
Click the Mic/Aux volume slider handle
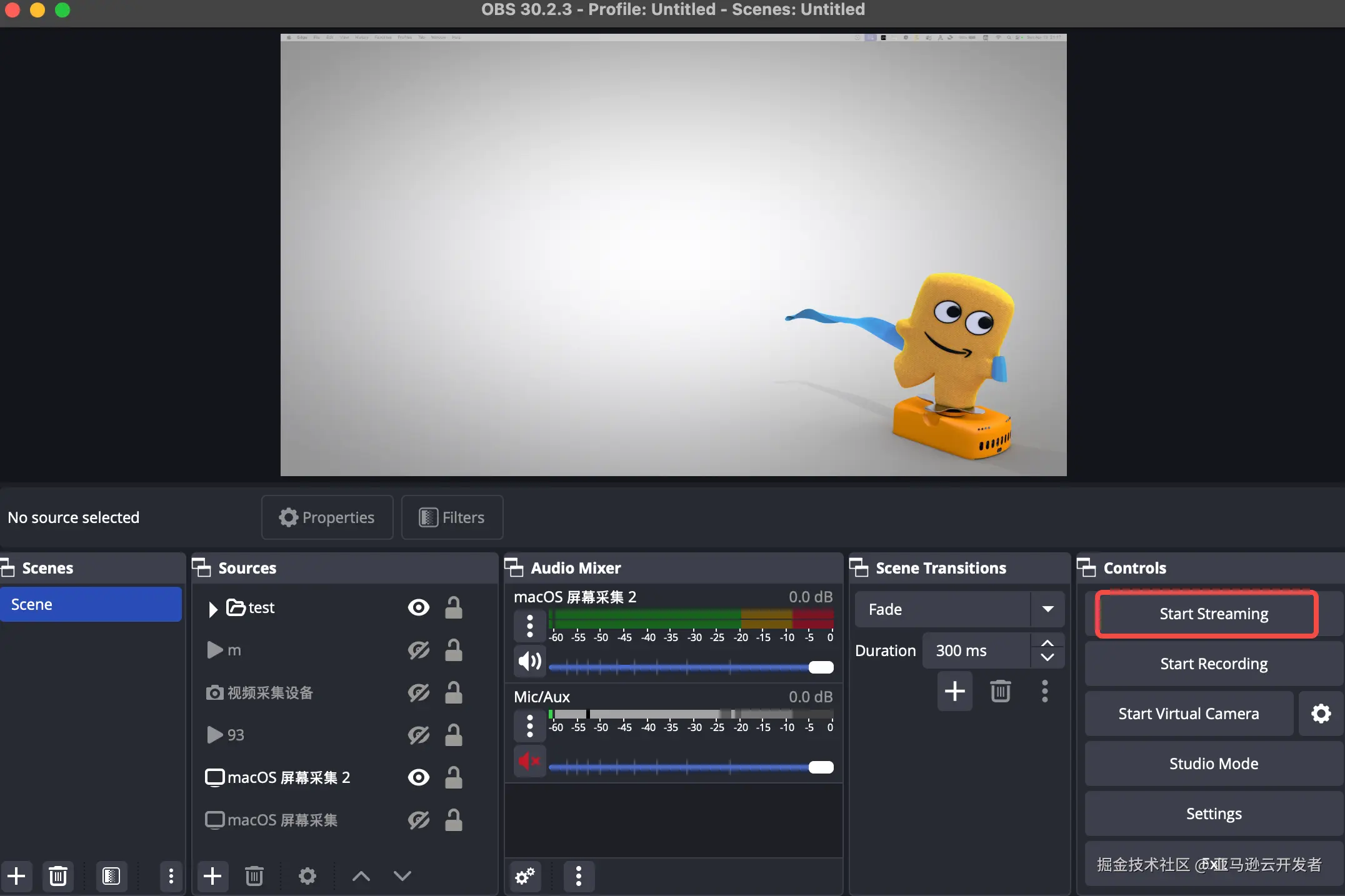821,767
